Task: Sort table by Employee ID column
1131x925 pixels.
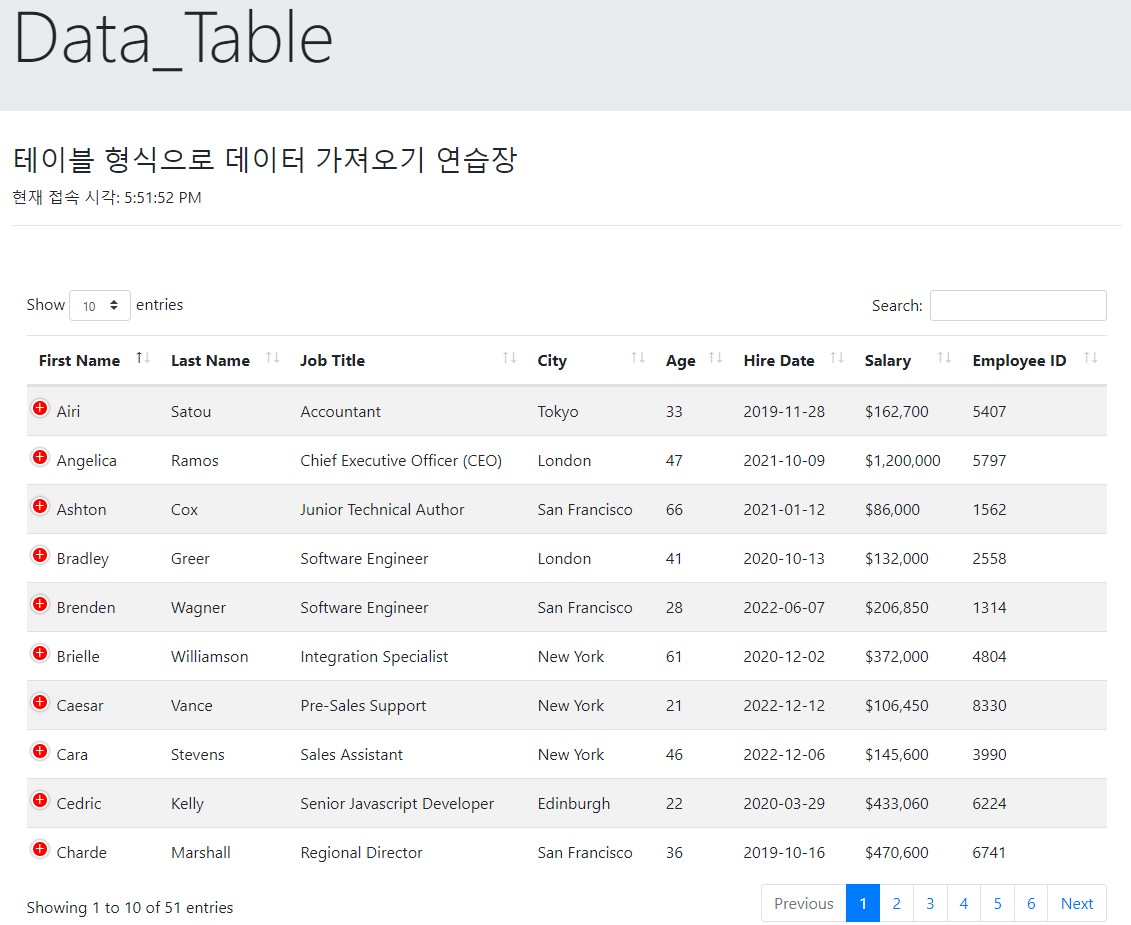Action: (1034, 360)
